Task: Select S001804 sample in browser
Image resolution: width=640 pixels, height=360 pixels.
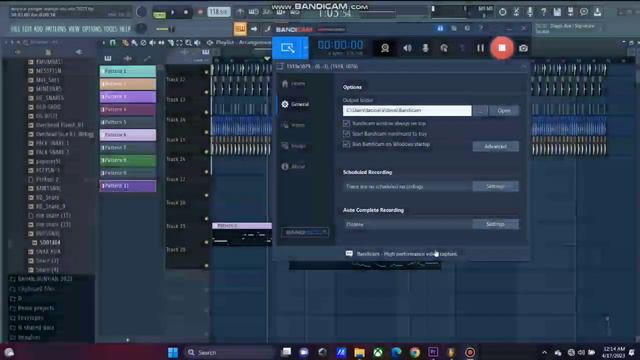Action: tap(50, 242)
